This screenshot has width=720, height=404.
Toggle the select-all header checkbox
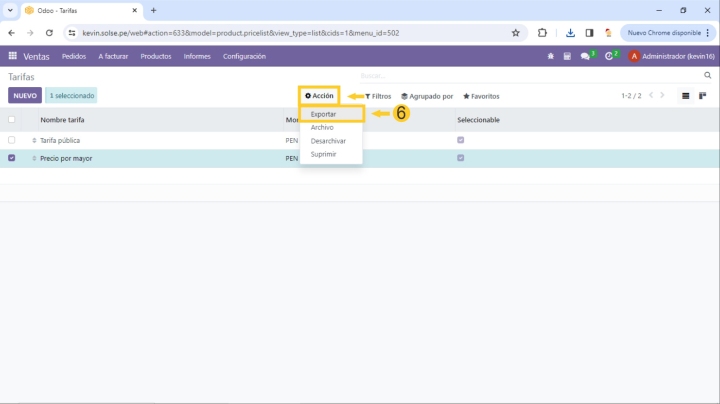[x=12, y=119]
